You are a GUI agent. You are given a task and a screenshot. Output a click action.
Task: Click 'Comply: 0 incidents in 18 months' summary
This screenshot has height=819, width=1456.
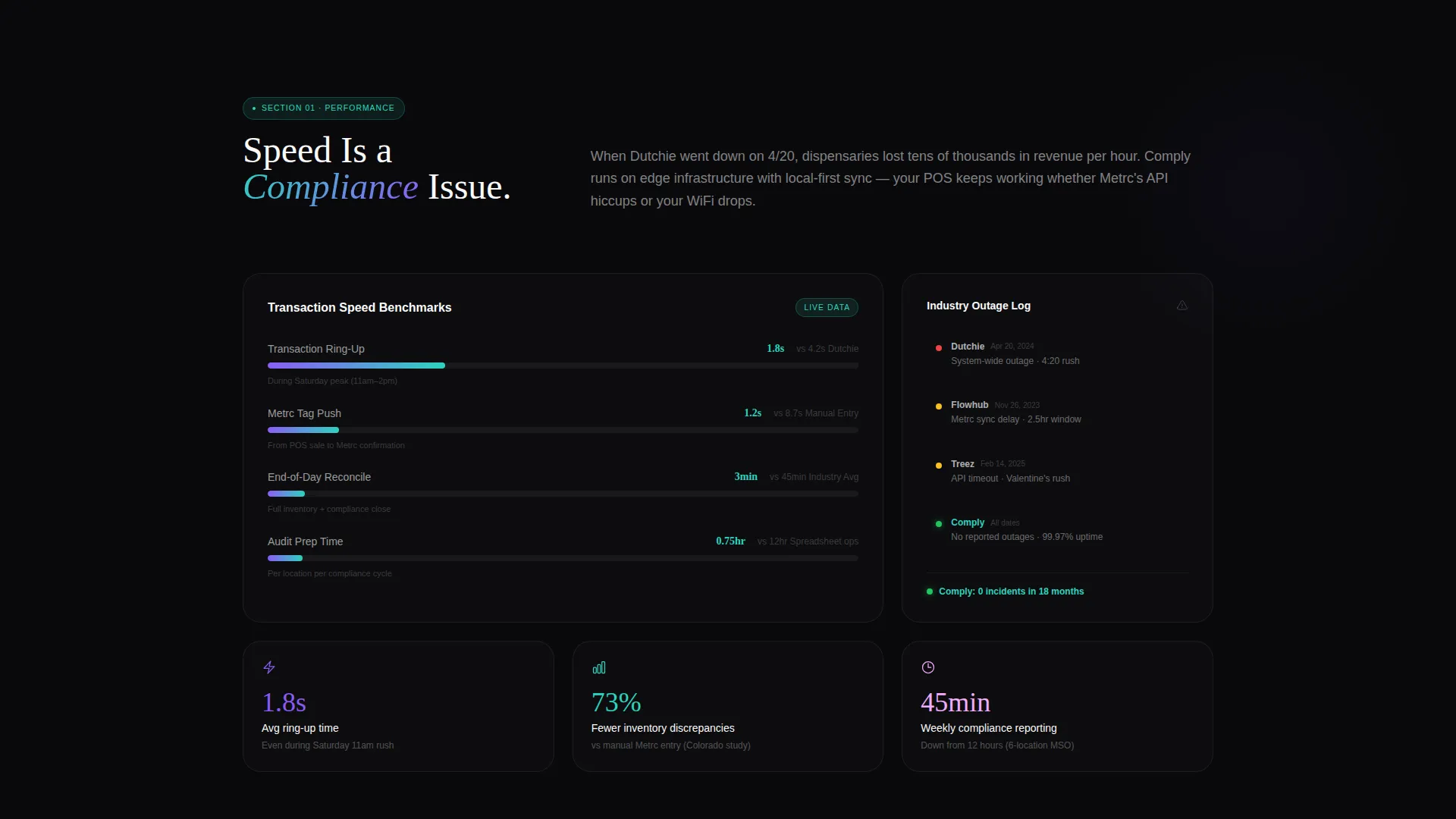[1011, 591]
